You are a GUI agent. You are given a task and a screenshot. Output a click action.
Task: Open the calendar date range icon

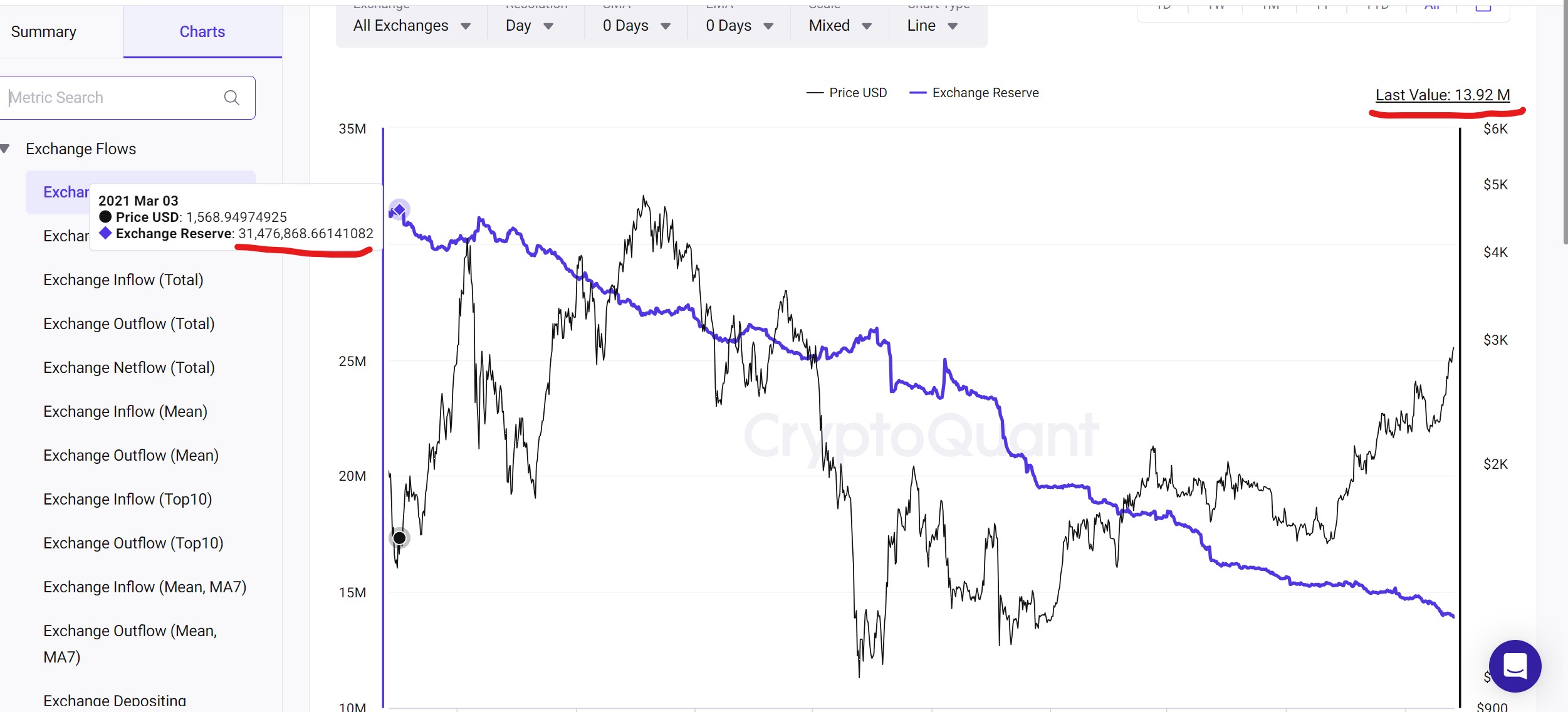pyautogui.click(x=1483, y=7)
